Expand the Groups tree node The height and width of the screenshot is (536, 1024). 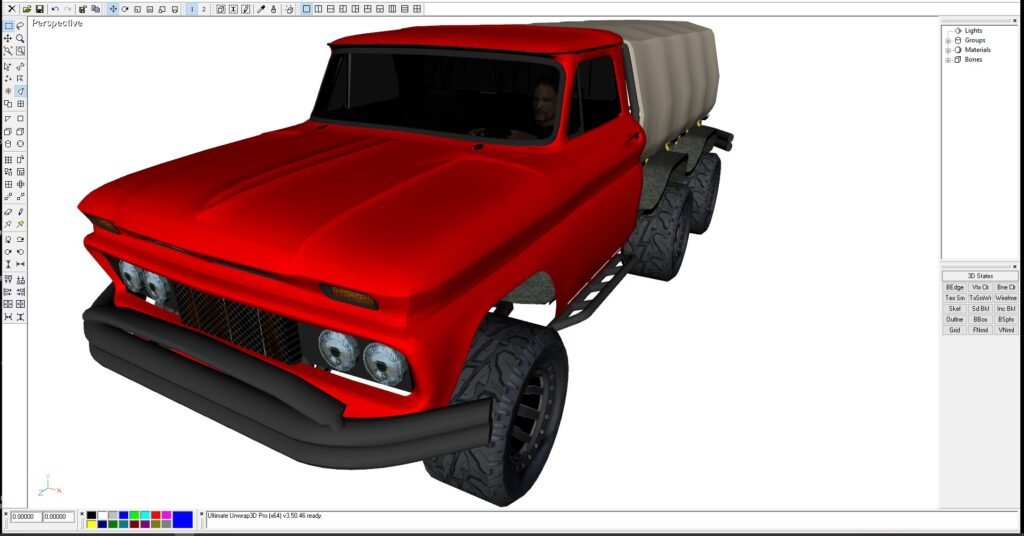948,40
